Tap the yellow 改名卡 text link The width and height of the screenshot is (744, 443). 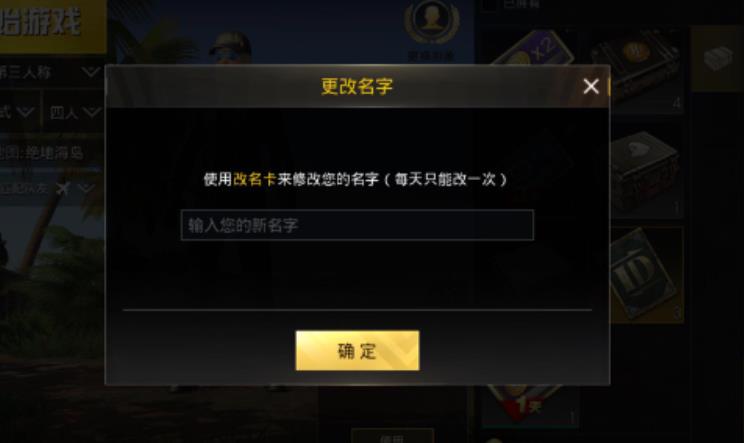coord(254,179)
